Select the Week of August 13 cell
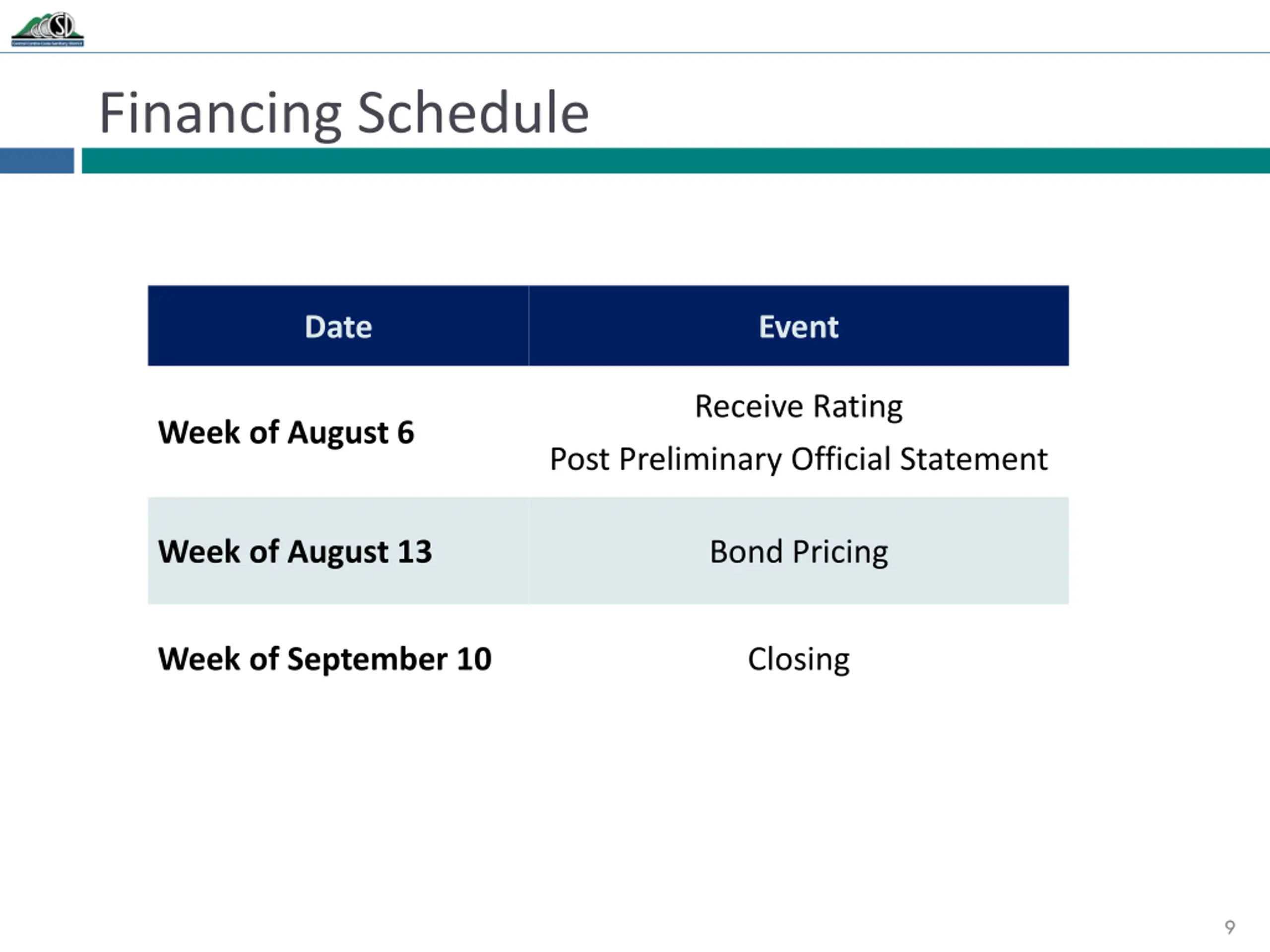The width and height of the screenshot is (1270, 952). (338, 551)
